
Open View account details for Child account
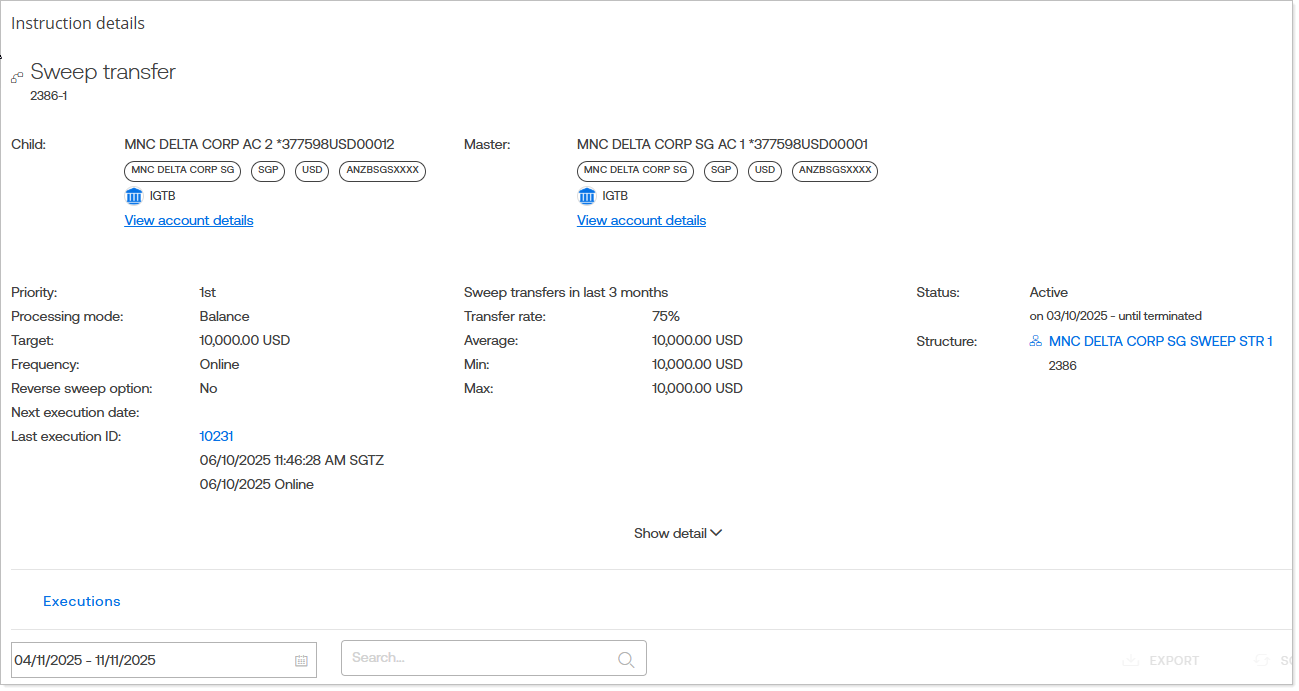point(189,221)
